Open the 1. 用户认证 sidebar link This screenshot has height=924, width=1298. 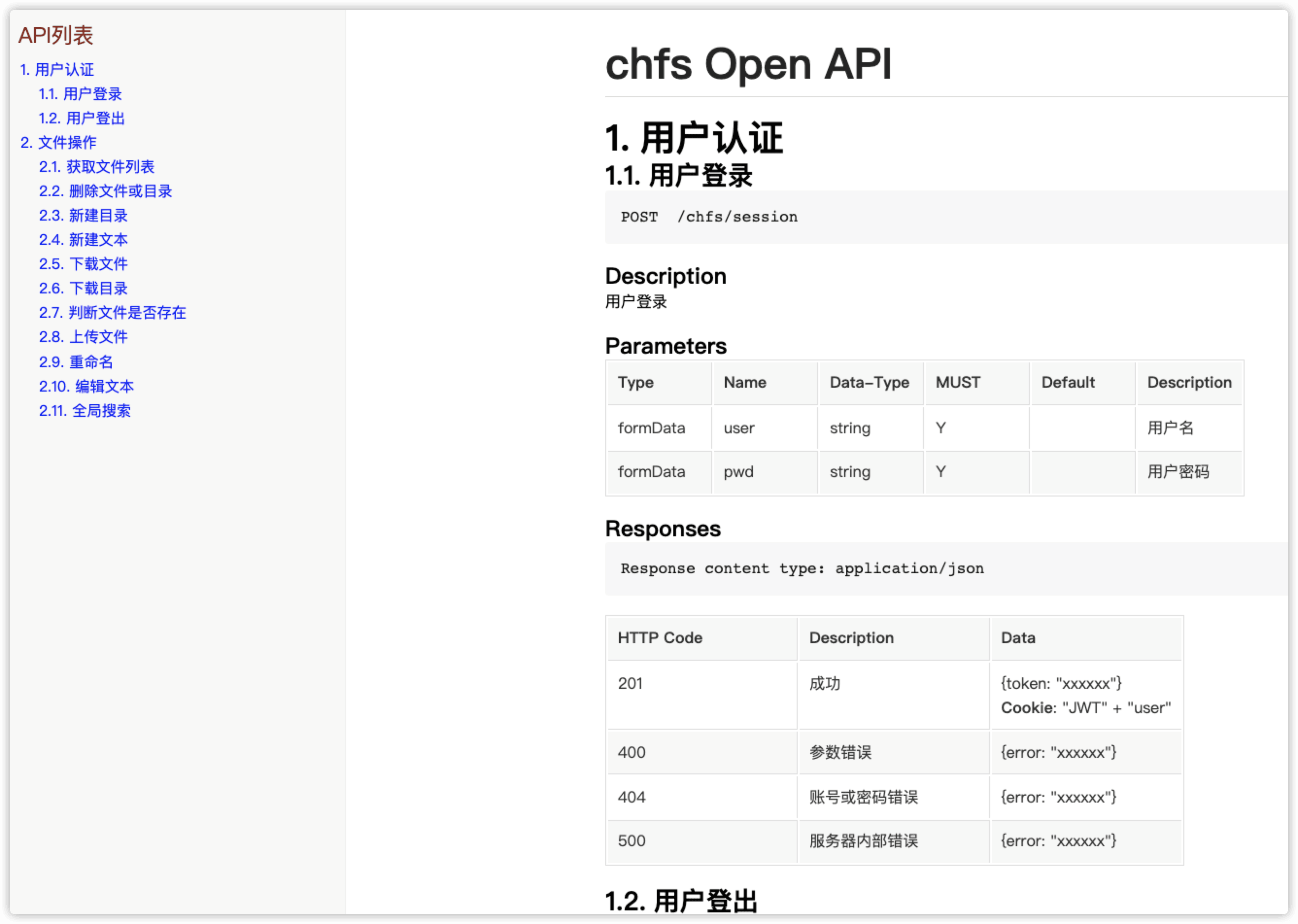pos(57,69)
